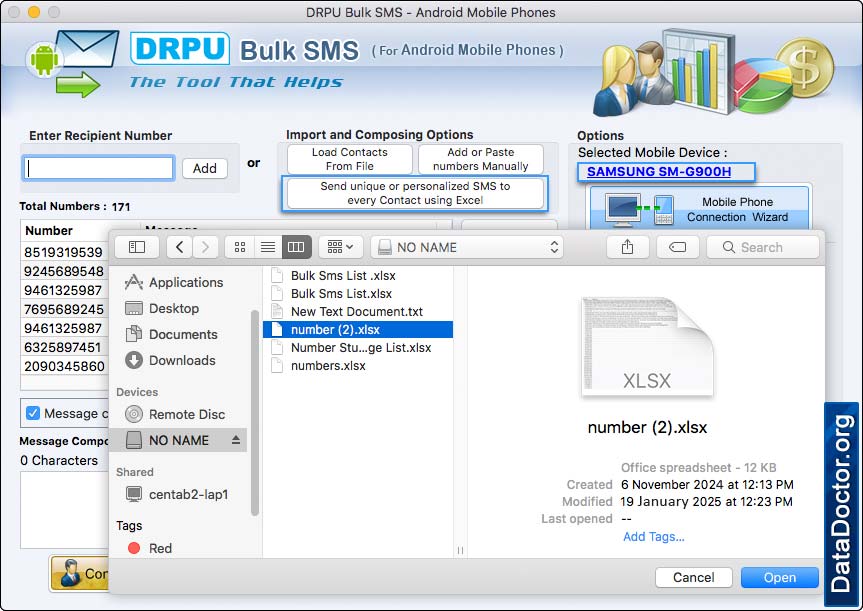Click the DRPU logo

(180, 48)
